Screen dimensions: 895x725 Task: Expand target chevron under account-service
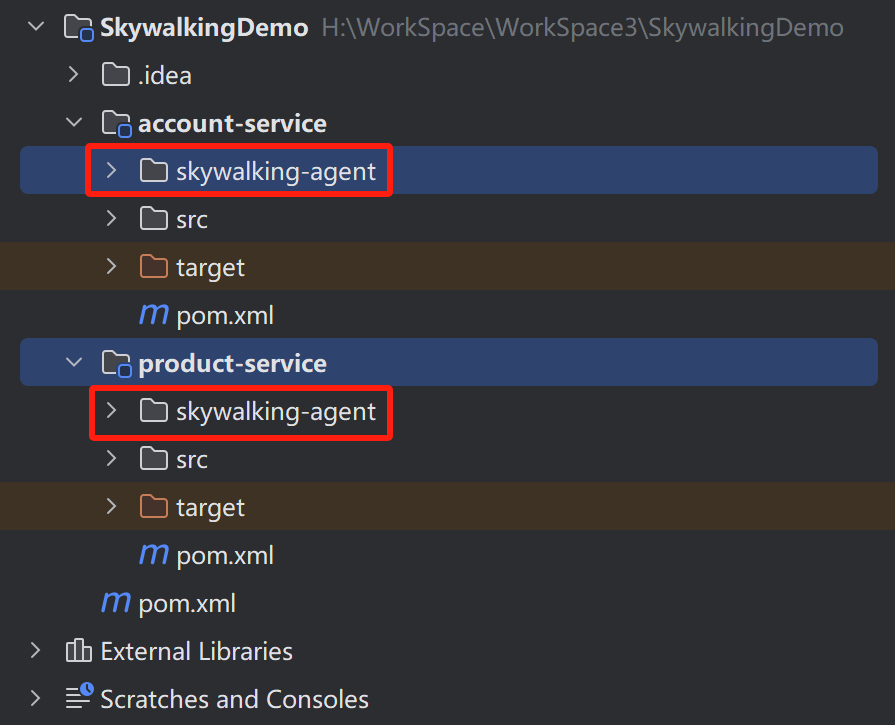[x=111, y=266]
